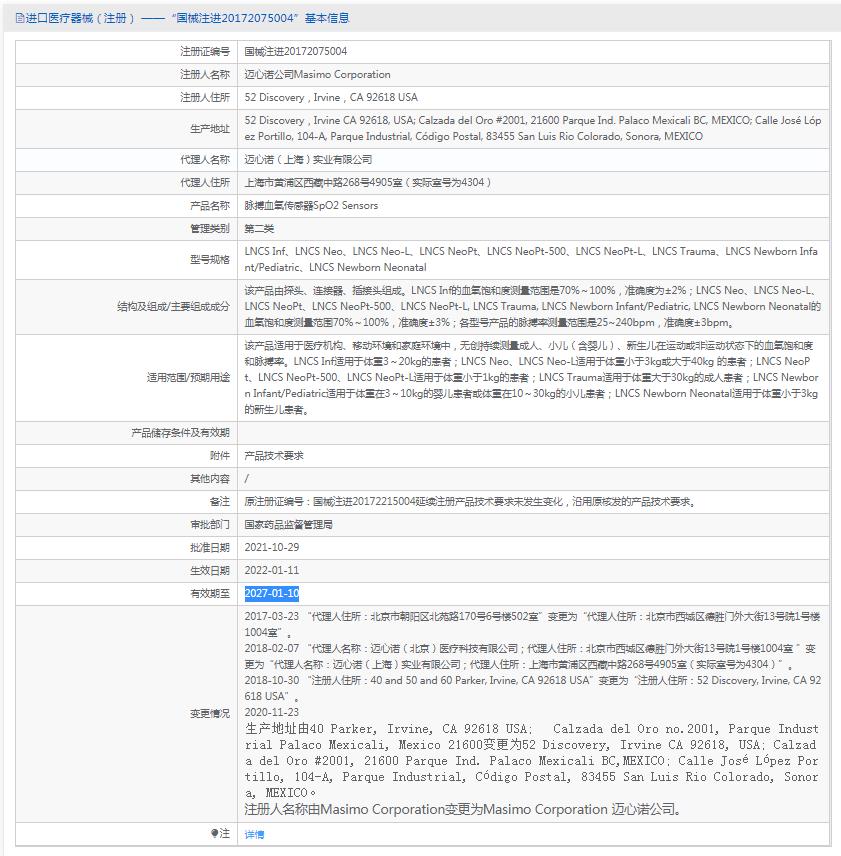Click management class value 第二类
Image resolution: width=841 pixels, height=856 pixels.
pyautogui.click(x=259, y=228)
